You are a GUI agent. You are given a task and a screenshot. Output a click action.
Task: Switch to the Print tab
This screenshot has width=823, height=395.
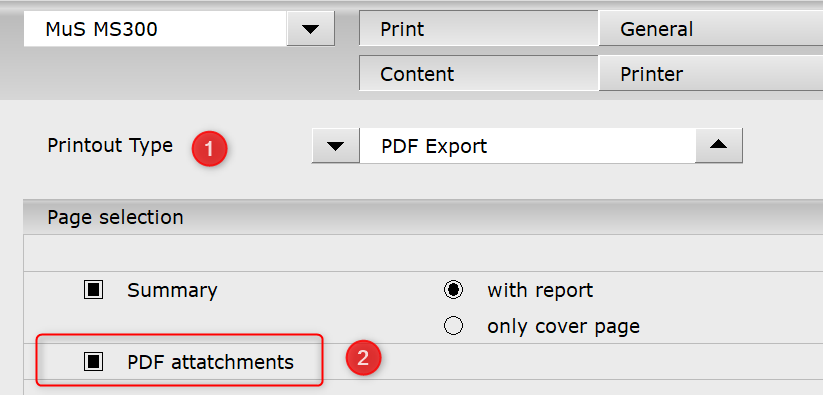(479, 28)
